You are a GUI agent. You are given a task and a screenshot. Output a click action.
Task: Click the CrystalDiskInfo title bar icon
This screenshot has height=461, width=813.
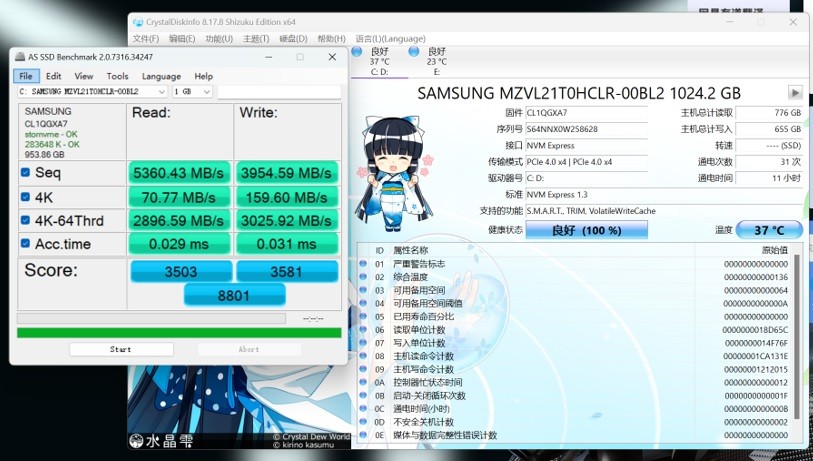[138, 22]
